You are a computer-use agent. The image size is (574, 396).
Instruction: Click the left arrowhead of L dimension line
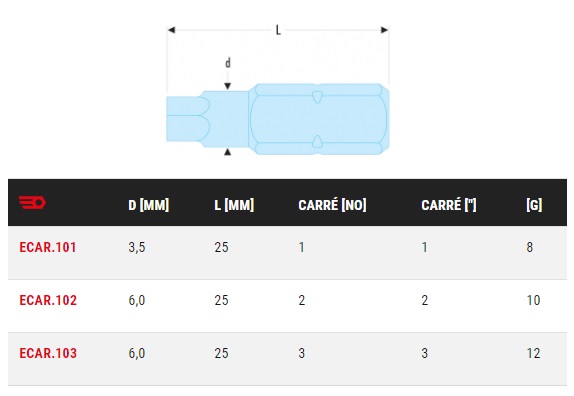171,30
